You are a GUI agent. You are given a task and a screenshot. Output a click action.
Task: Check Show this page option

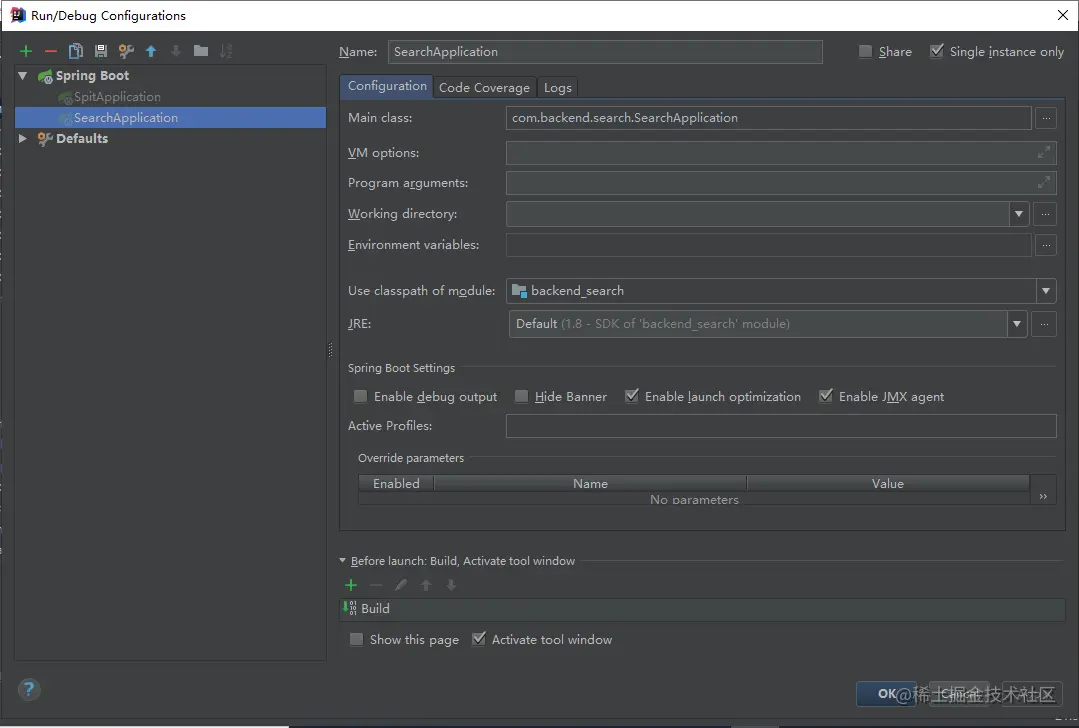coord(356,639)
